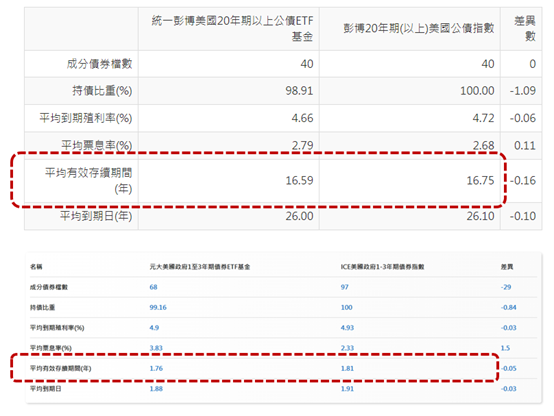The width and height of the screenshot is (554, 416).
Task: Click the blue value '2.33'
Action: (347, 348)
